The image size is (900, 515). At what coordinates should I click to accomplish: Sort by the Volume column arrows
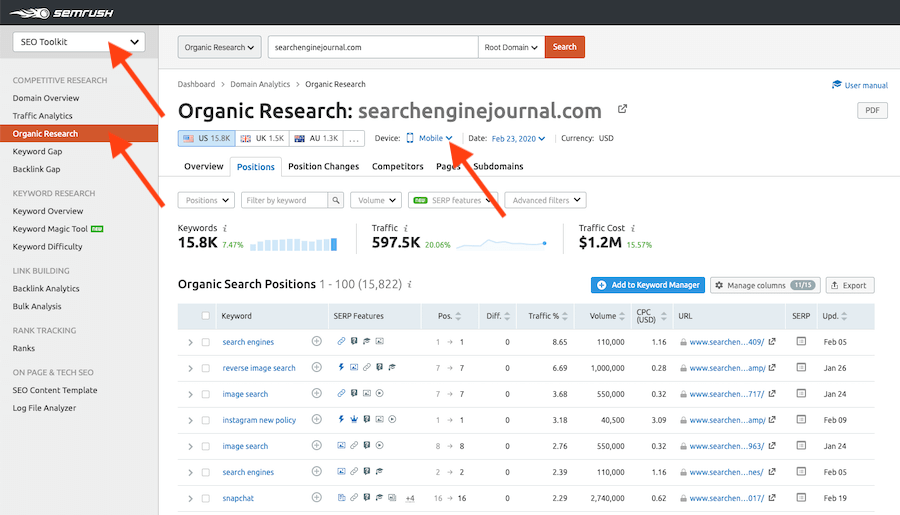tap(622, 316)
